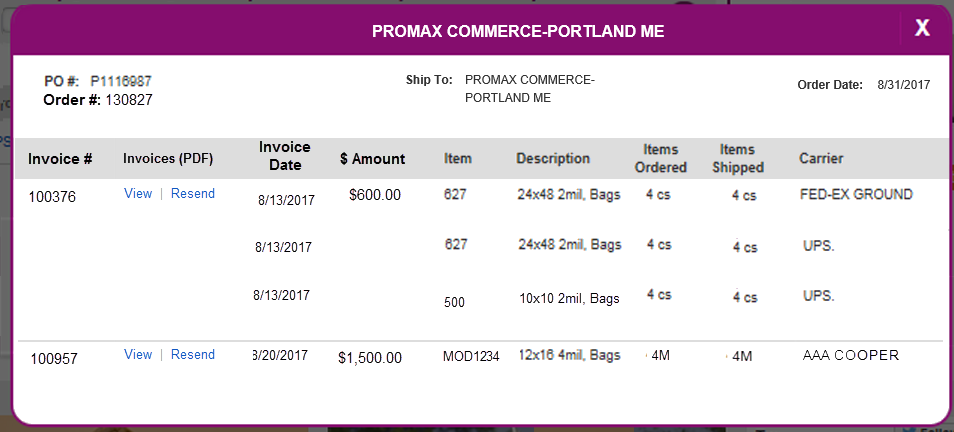Resend invoice 100376
Viewport: 954px width, 432px height.
tap(193, 193)
